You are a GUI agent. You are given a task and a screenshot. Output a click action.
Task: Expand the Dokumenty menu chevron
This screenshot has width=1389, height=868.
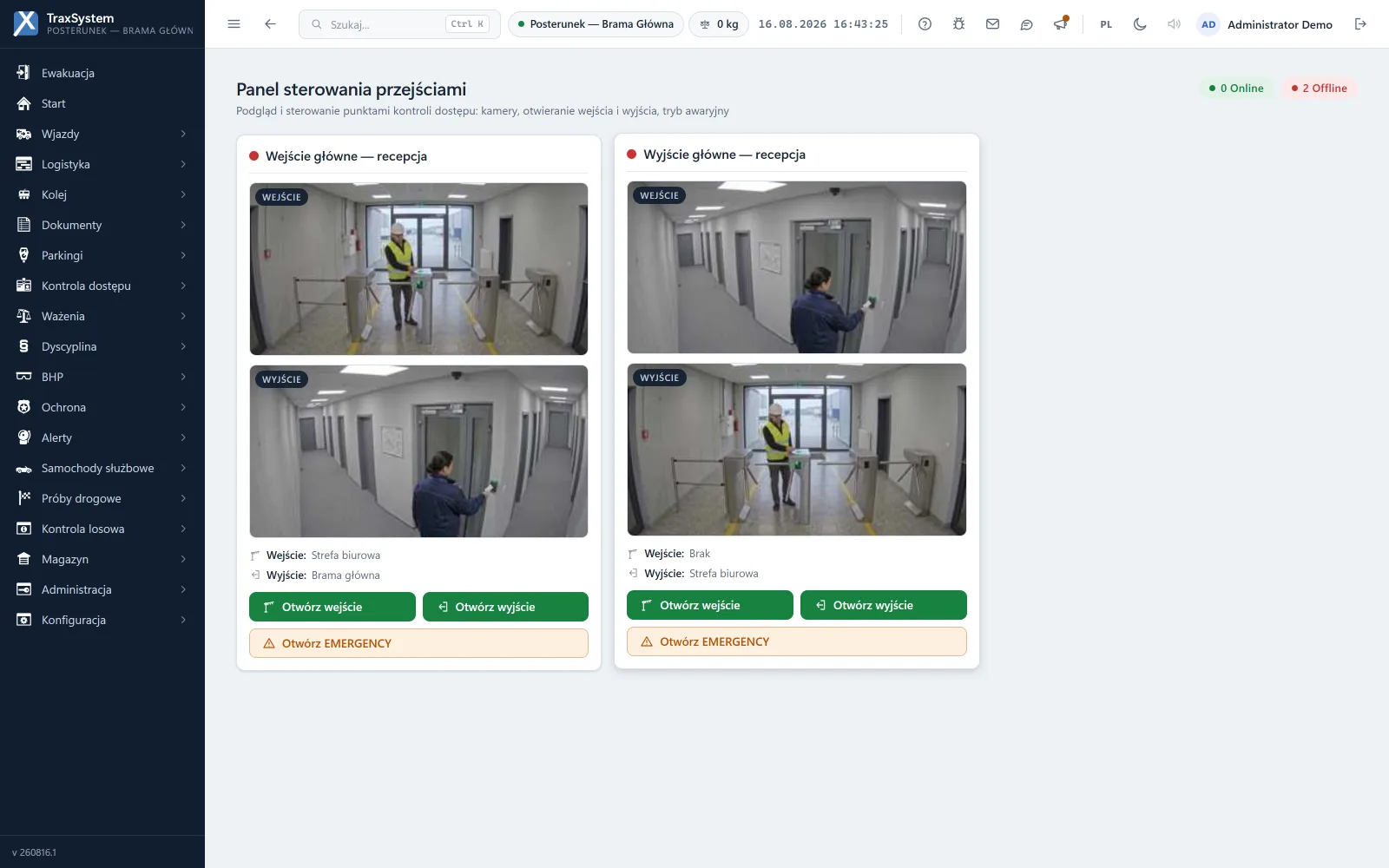[183, 225]
